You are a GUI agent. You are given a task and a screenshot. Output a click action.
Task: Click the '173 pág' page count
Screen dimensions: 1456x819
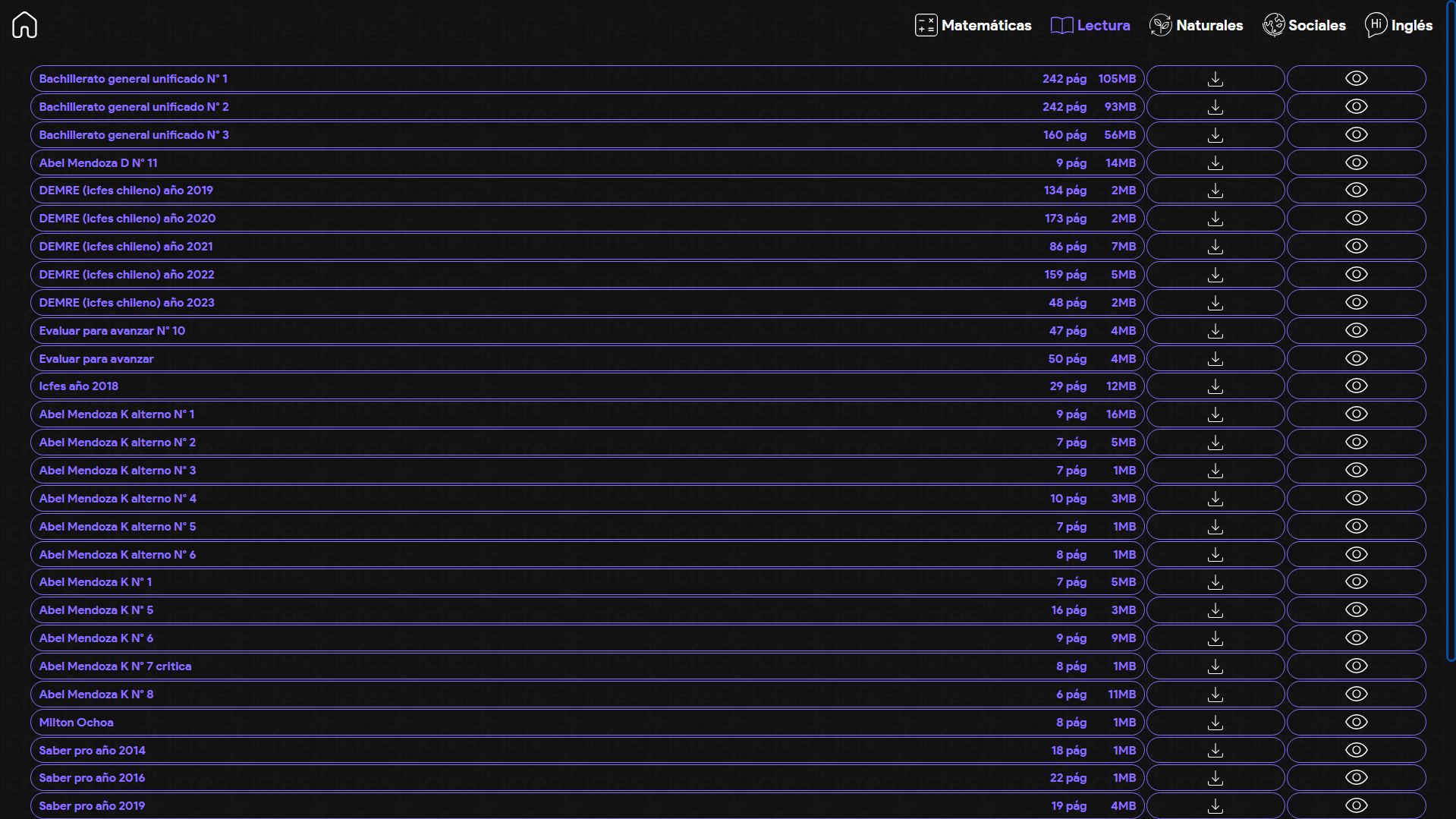tap(1065, 219)
